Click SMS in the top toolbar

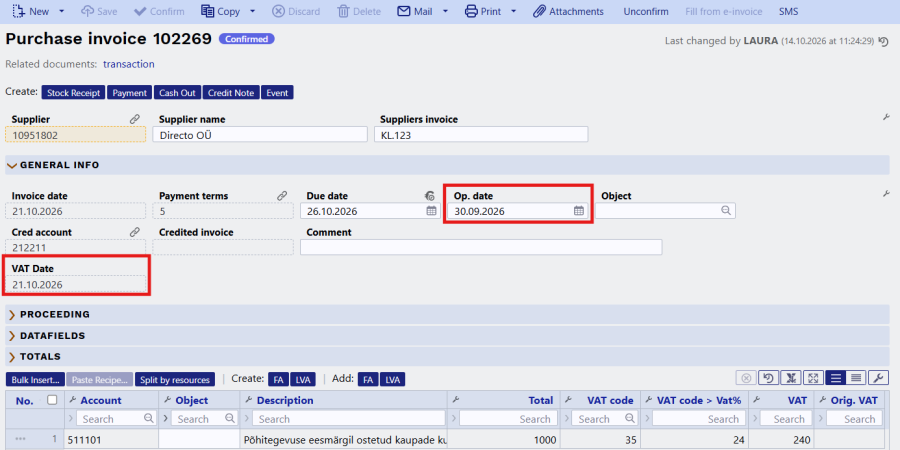tap(789, 11)
